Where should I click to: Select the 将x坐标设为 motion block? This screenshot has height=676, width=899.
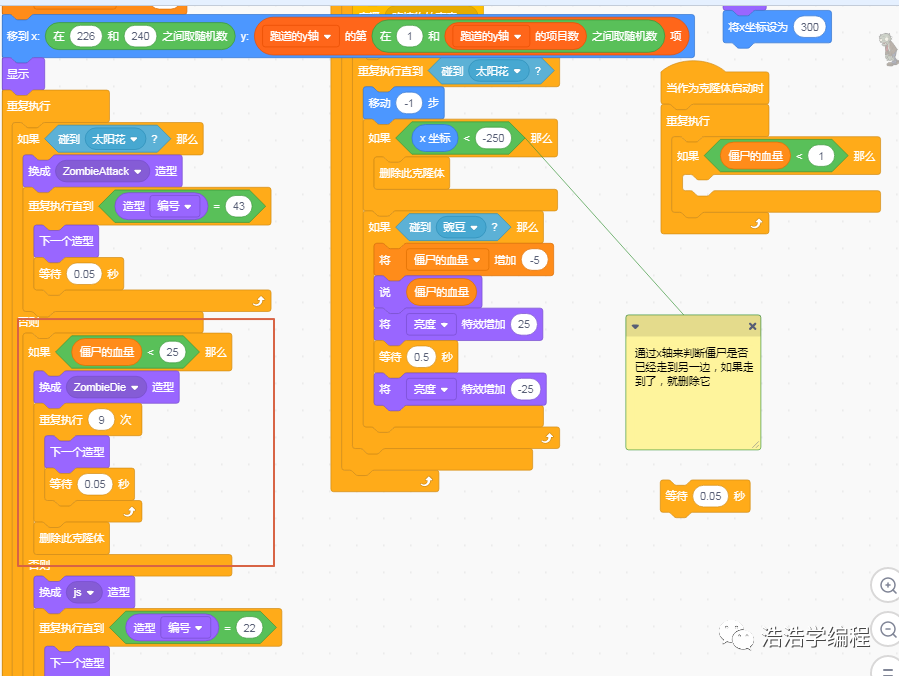(758, 27)
